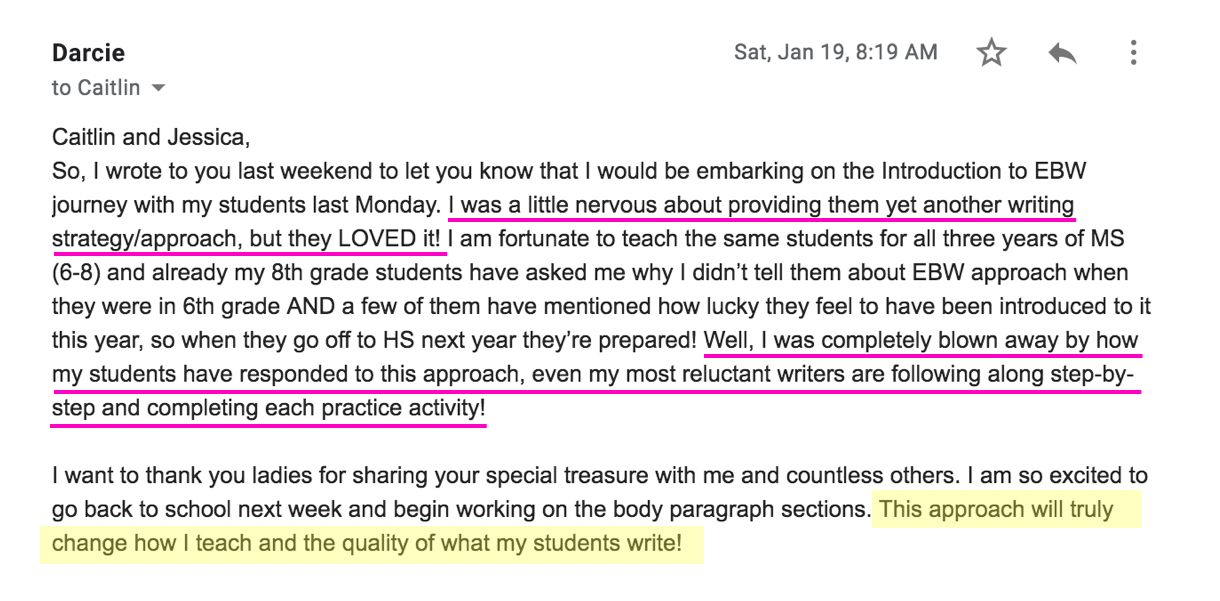Click the yellow highlighted "This approach will truly"
The image size is (1220, 601).
click(996, 510)
